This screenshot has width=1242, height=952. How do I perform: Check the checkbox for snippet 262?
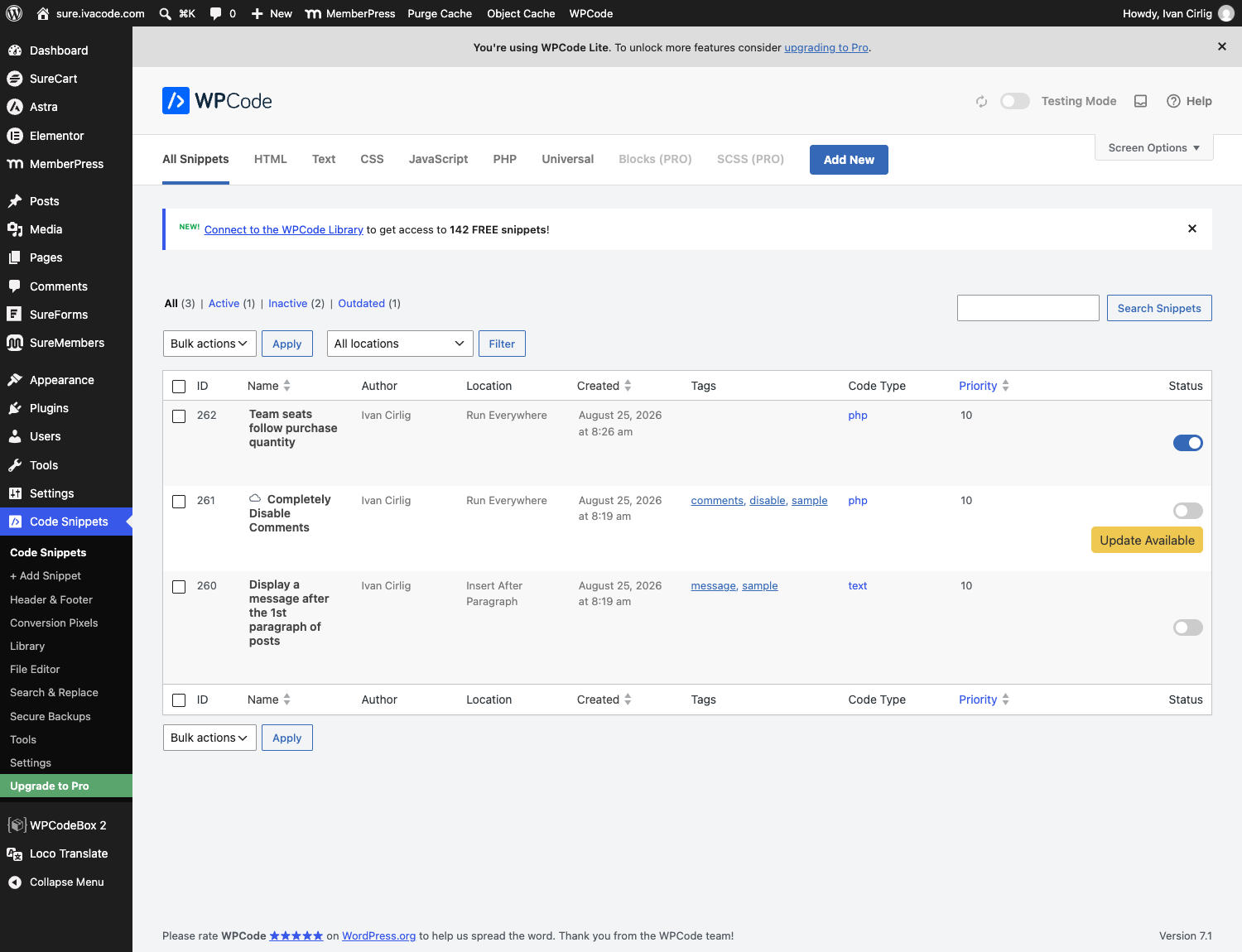pos(179,416)
